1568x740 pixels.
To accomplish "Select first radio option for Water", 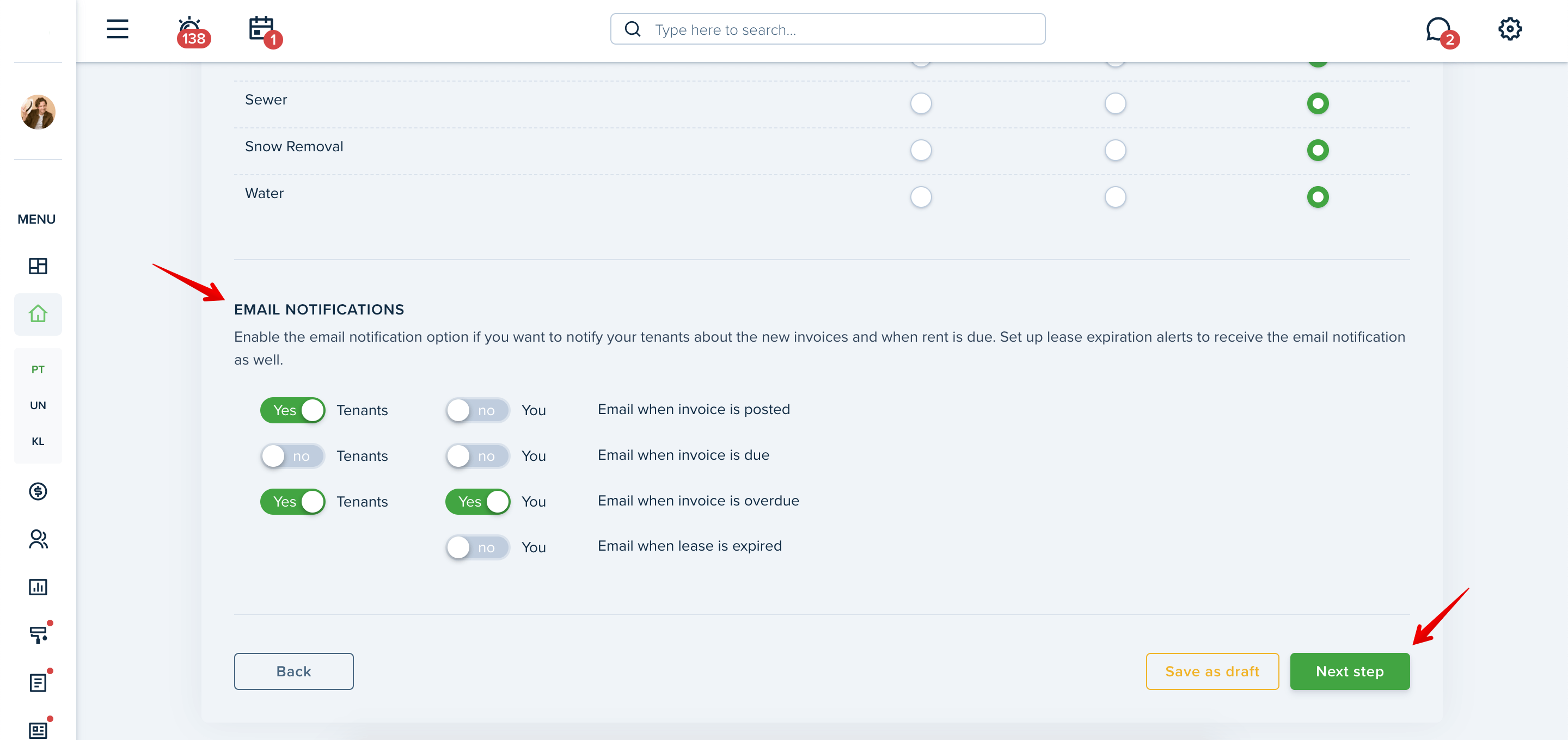I will [x=920, y=197].
